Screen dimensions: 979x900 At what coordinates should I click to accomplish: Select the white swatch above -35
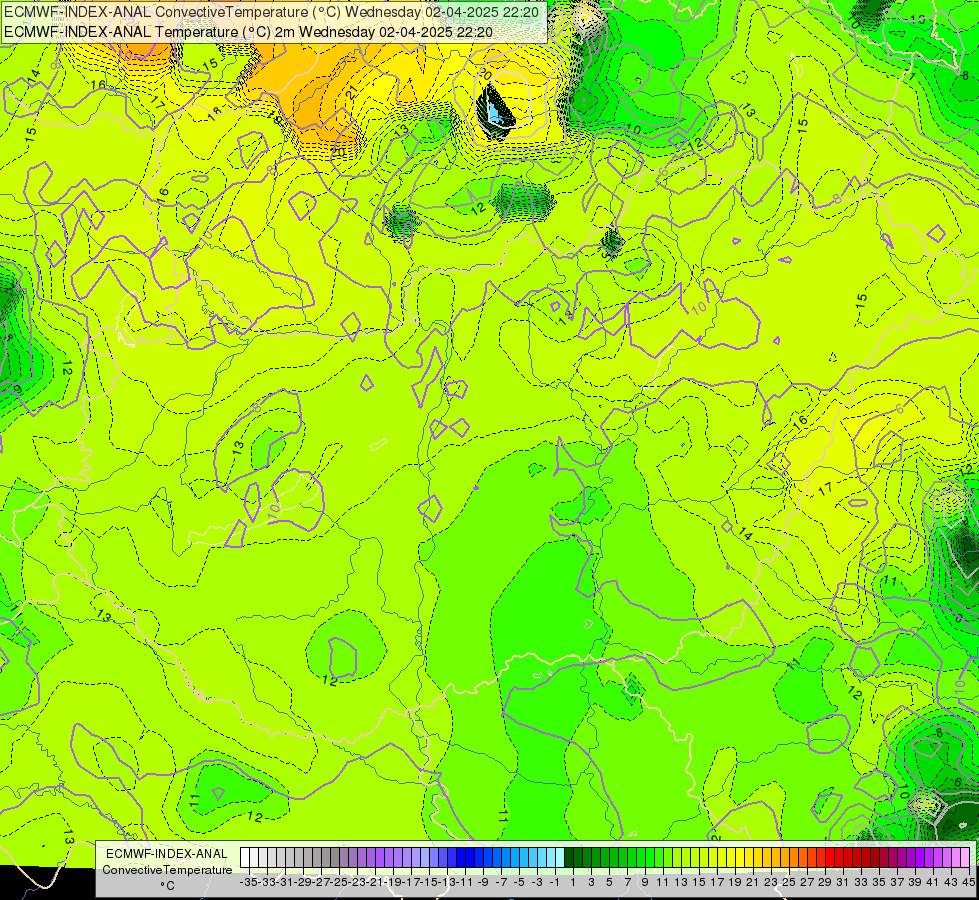(x=245, y=858)
